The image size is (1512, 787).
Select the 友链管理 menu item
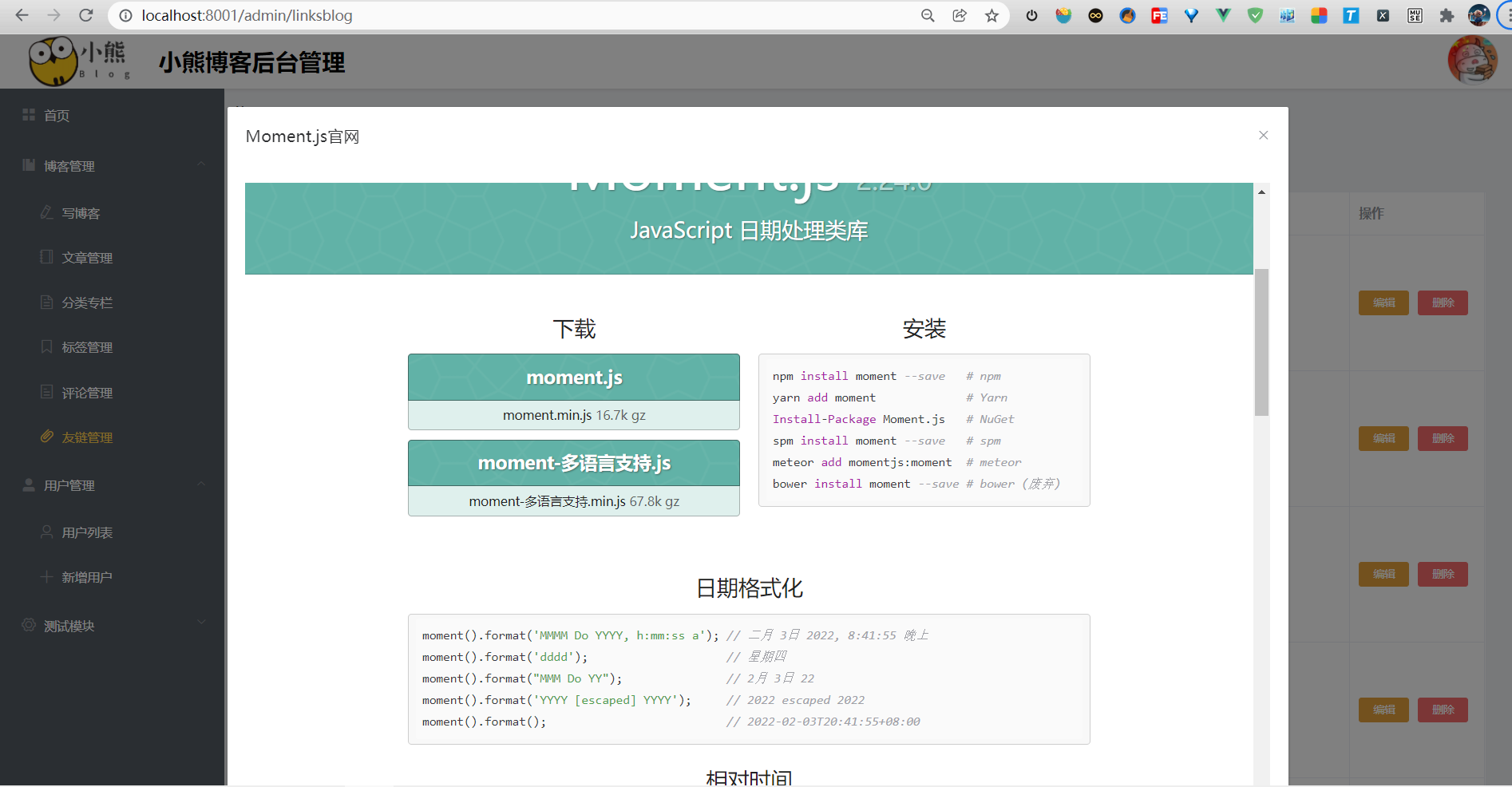pos(112,437)
